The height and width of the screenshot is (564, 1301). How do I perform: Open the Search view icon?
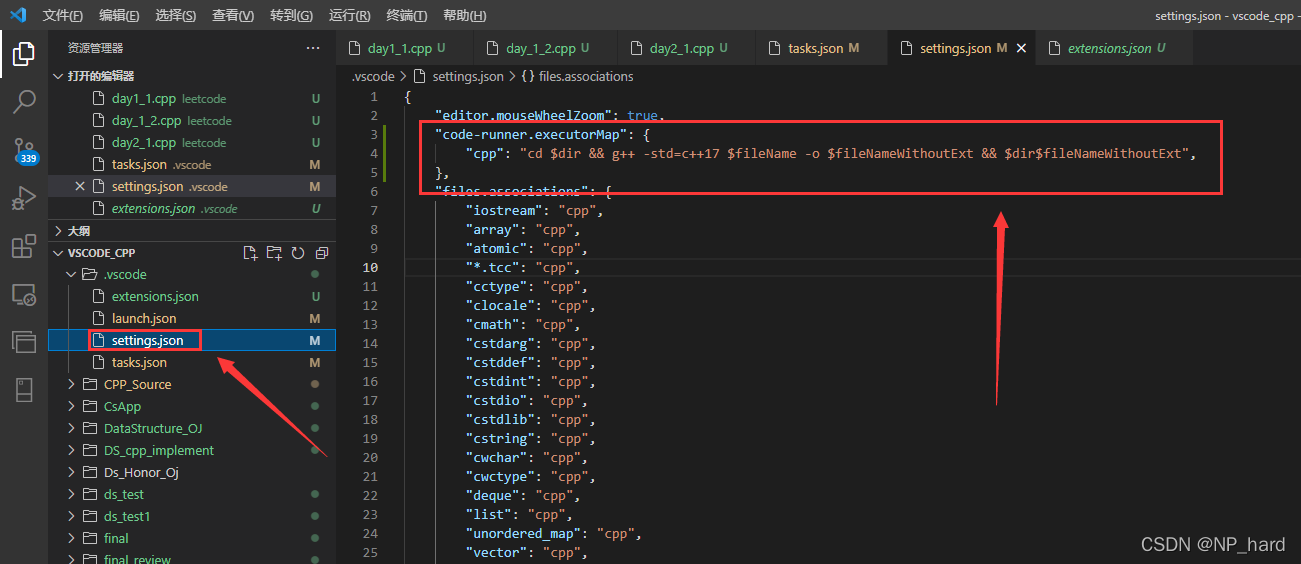coord(24,101)
